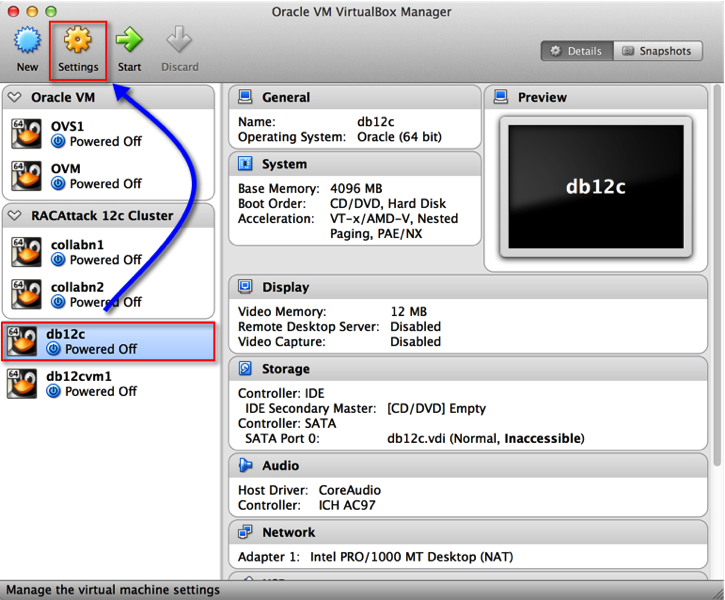Click the ICH AC97 controller value
Screen dimensions: 725x600
tap(347, 505)
